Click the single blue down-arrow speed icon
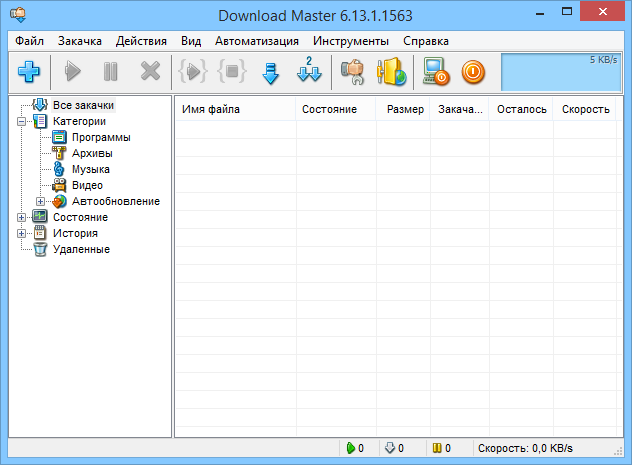This screenshot has width=632, height=465. (x=270, y=73)
